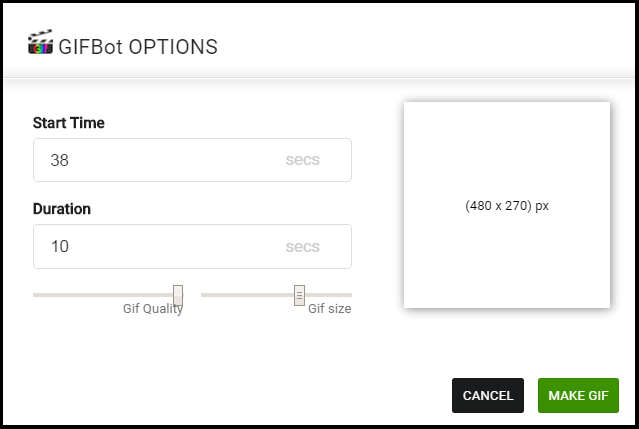Click the secs unit in Duration field

[x=302, y=246]
